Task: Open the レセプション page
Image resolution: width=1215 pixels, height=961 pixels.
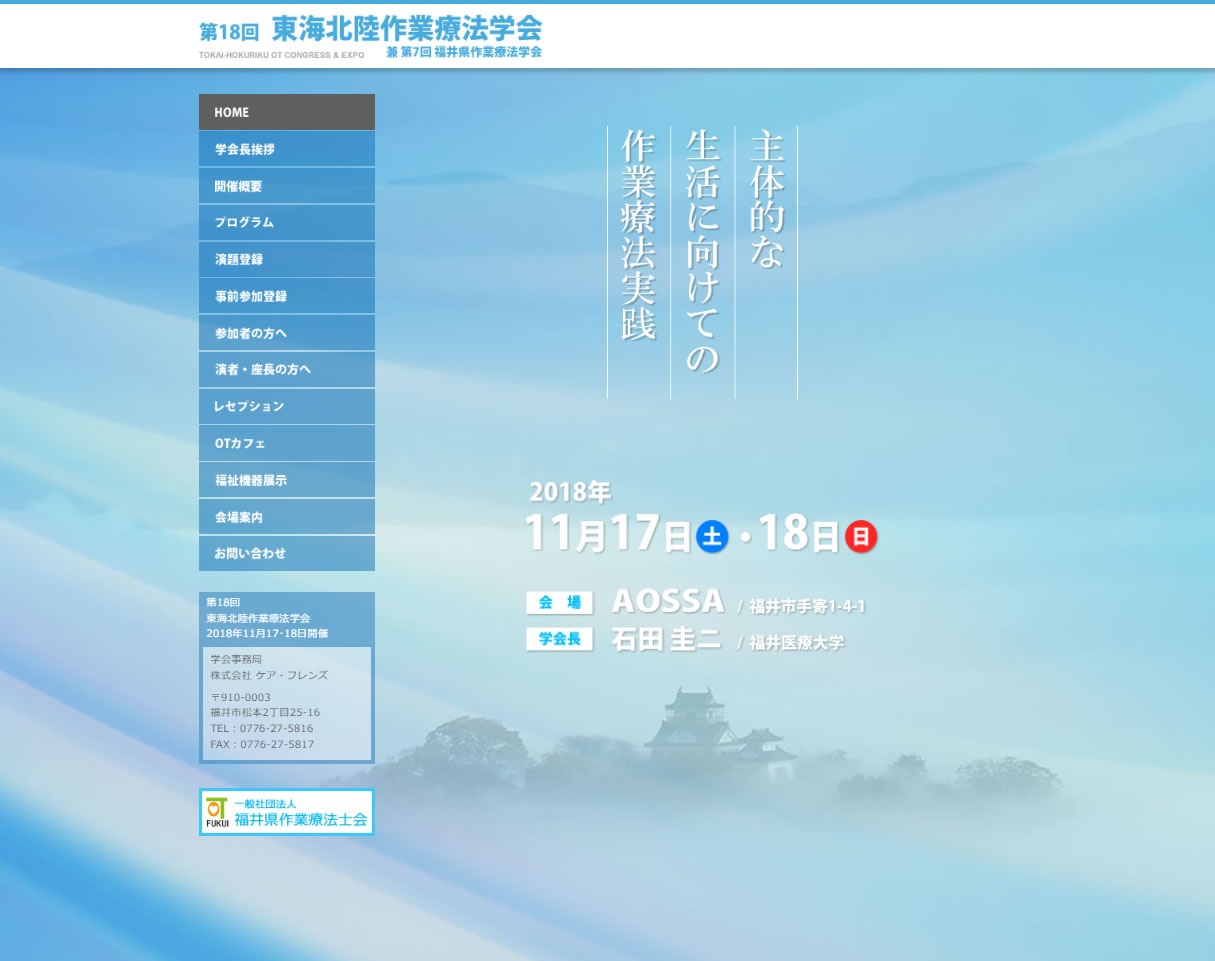Action: 286,406
